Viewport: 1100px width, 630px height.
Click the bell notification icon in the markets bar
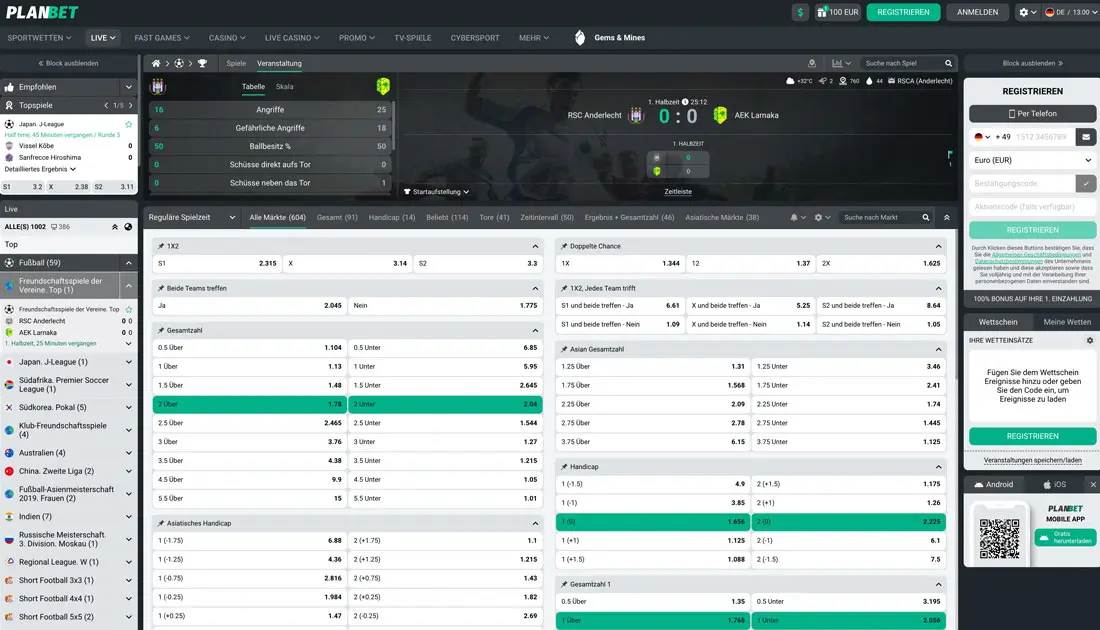click(x=794, y=217)
